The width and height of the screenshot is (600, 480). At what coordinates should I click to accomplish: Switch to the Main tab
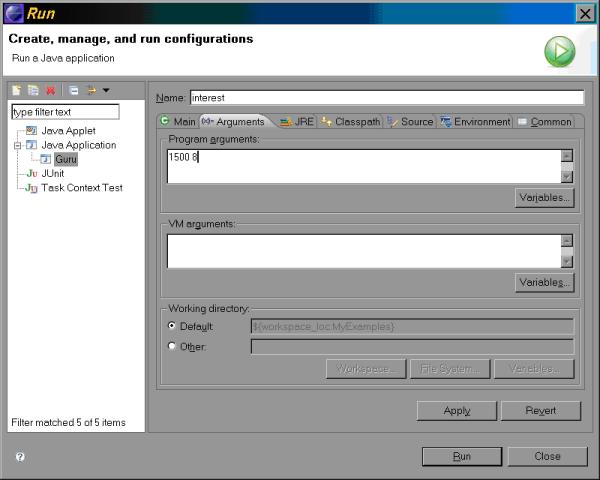(x=178, y=121)
